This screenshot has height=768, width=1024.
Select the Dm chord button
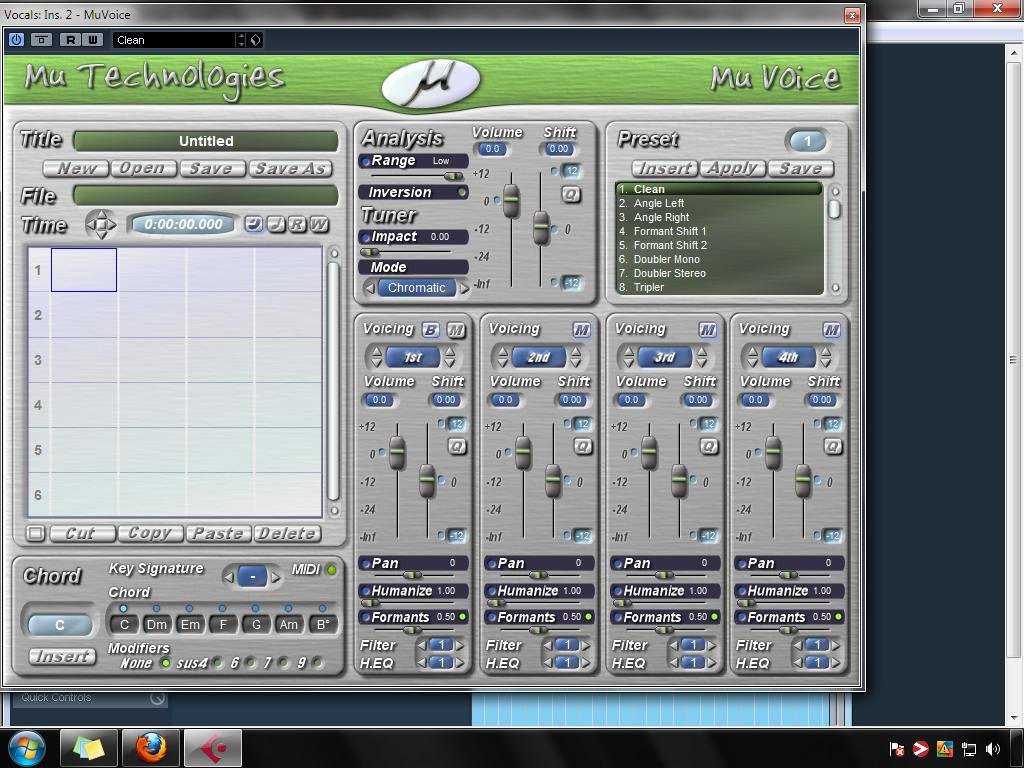pyautogui.click(x=157, y=624)
